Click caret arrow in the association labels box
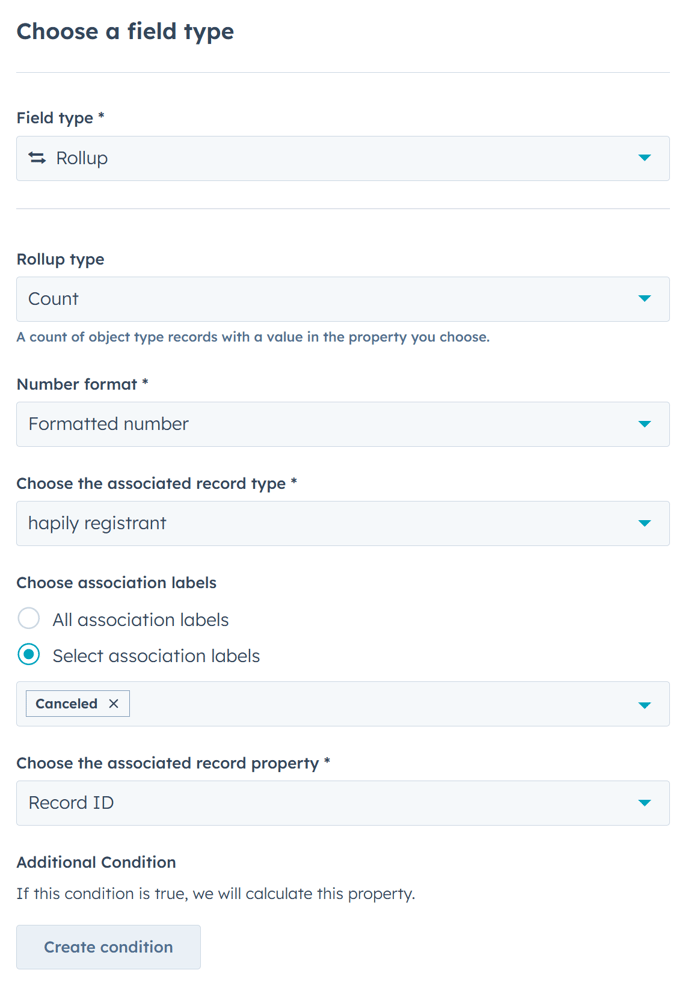 (x=645, y=705)
